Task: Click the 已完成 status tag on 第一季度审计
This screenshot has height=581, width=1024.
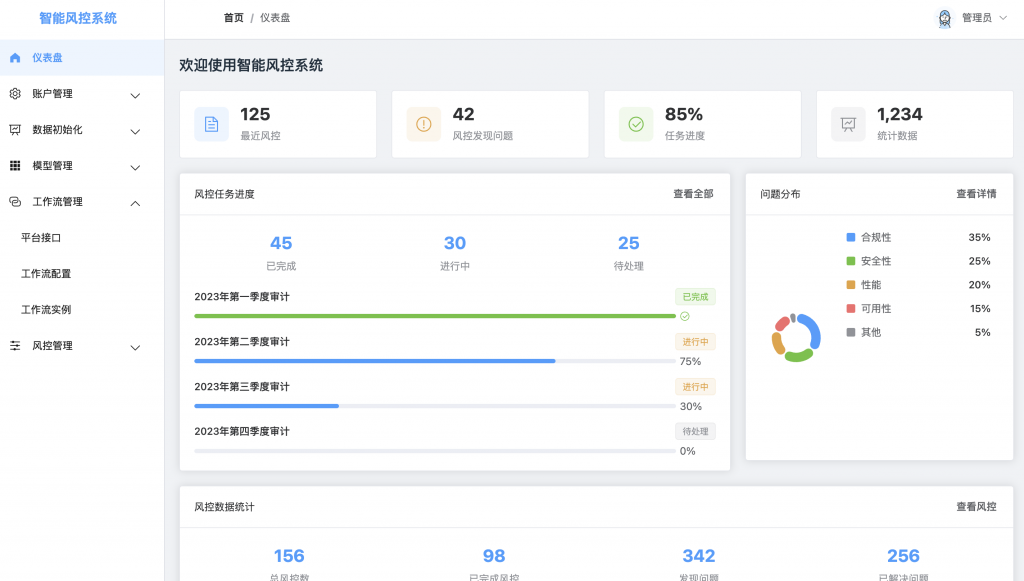Action: tap(694, 296)
